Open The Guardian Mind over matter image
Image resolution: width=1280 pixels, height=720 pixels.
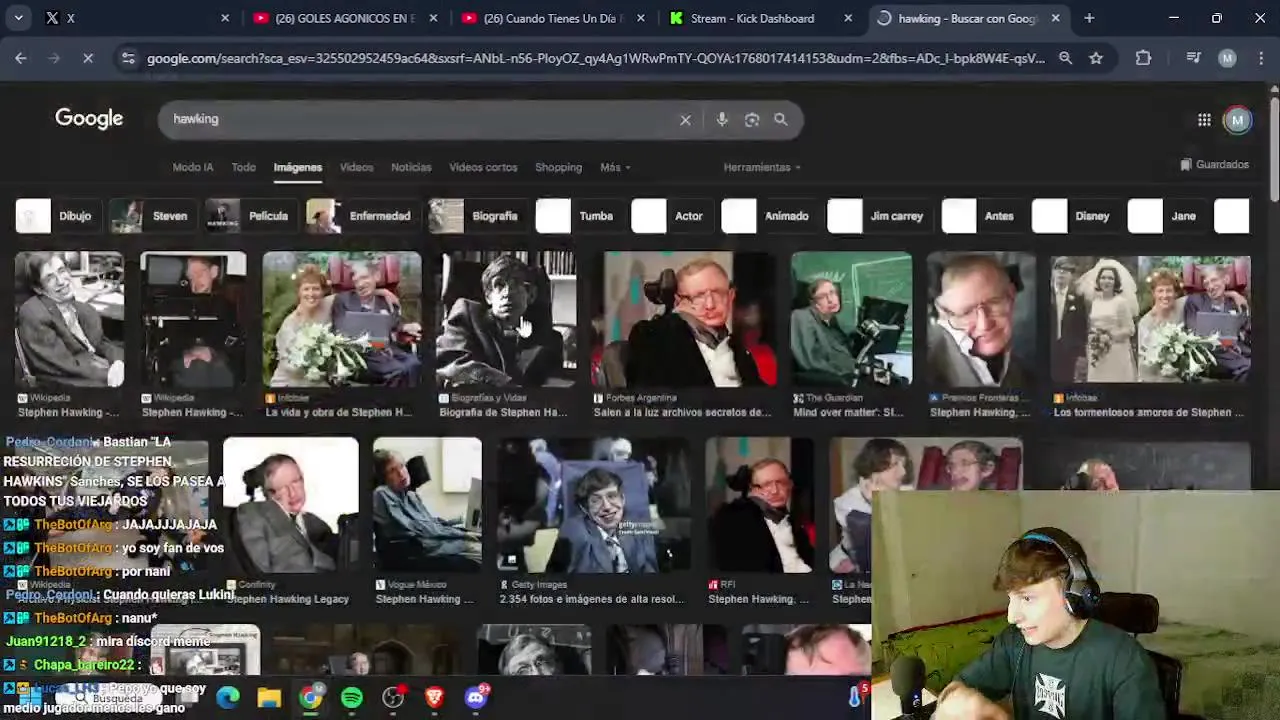tap(851, 320)
